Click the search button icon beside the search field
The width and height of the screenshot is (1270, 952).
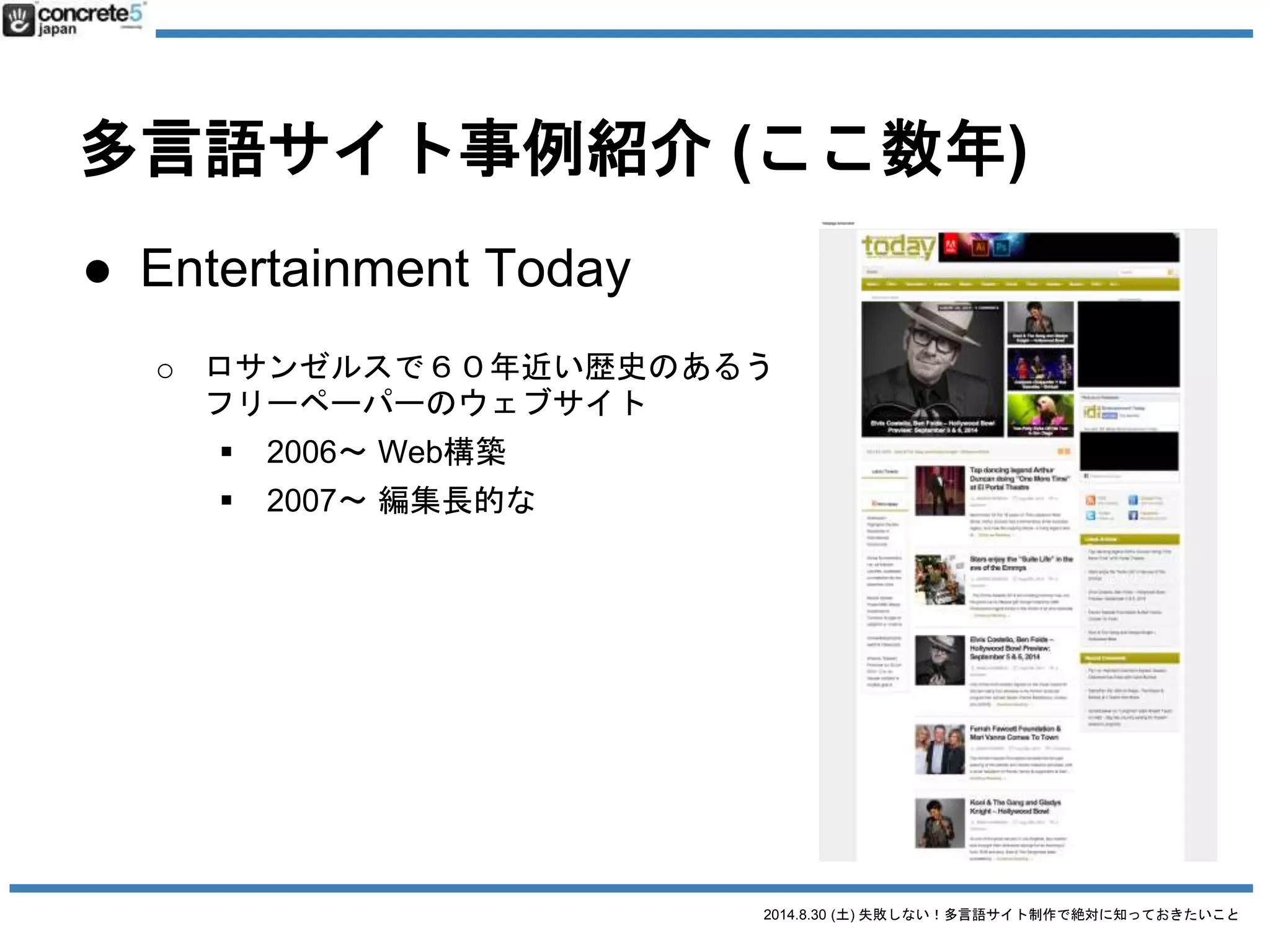click(x=1170, y=272)
